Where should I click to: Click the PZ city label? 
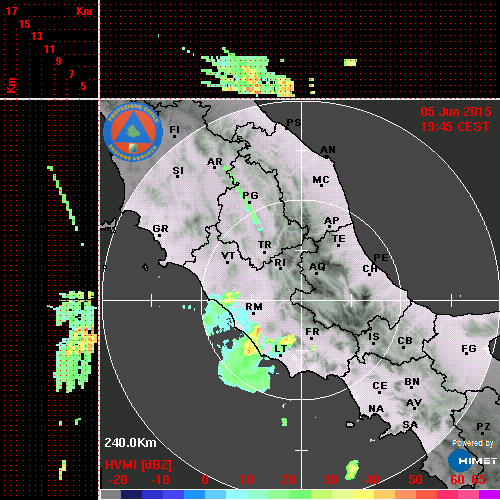pyautogui.click(x=483, y=427)
